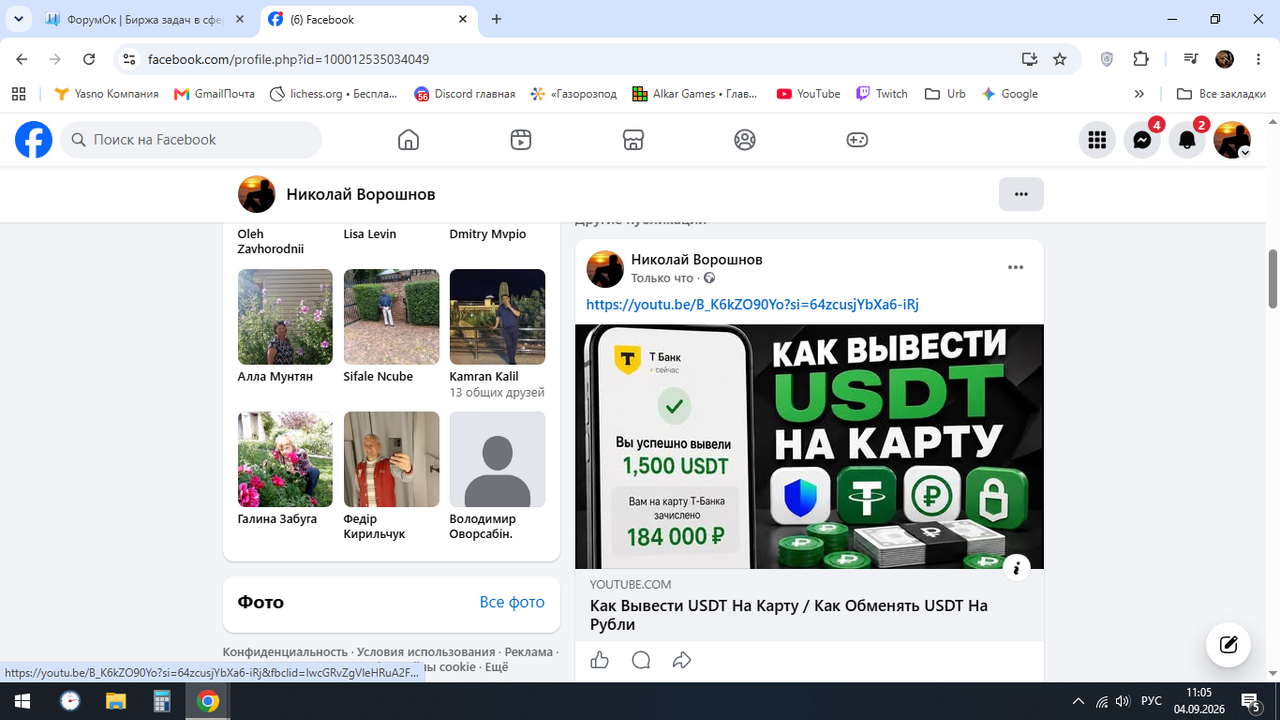This screenshot has width=1280, height=720.
Task: Open the Groups/Friends icon in top navigation
Action: (745, 140)
